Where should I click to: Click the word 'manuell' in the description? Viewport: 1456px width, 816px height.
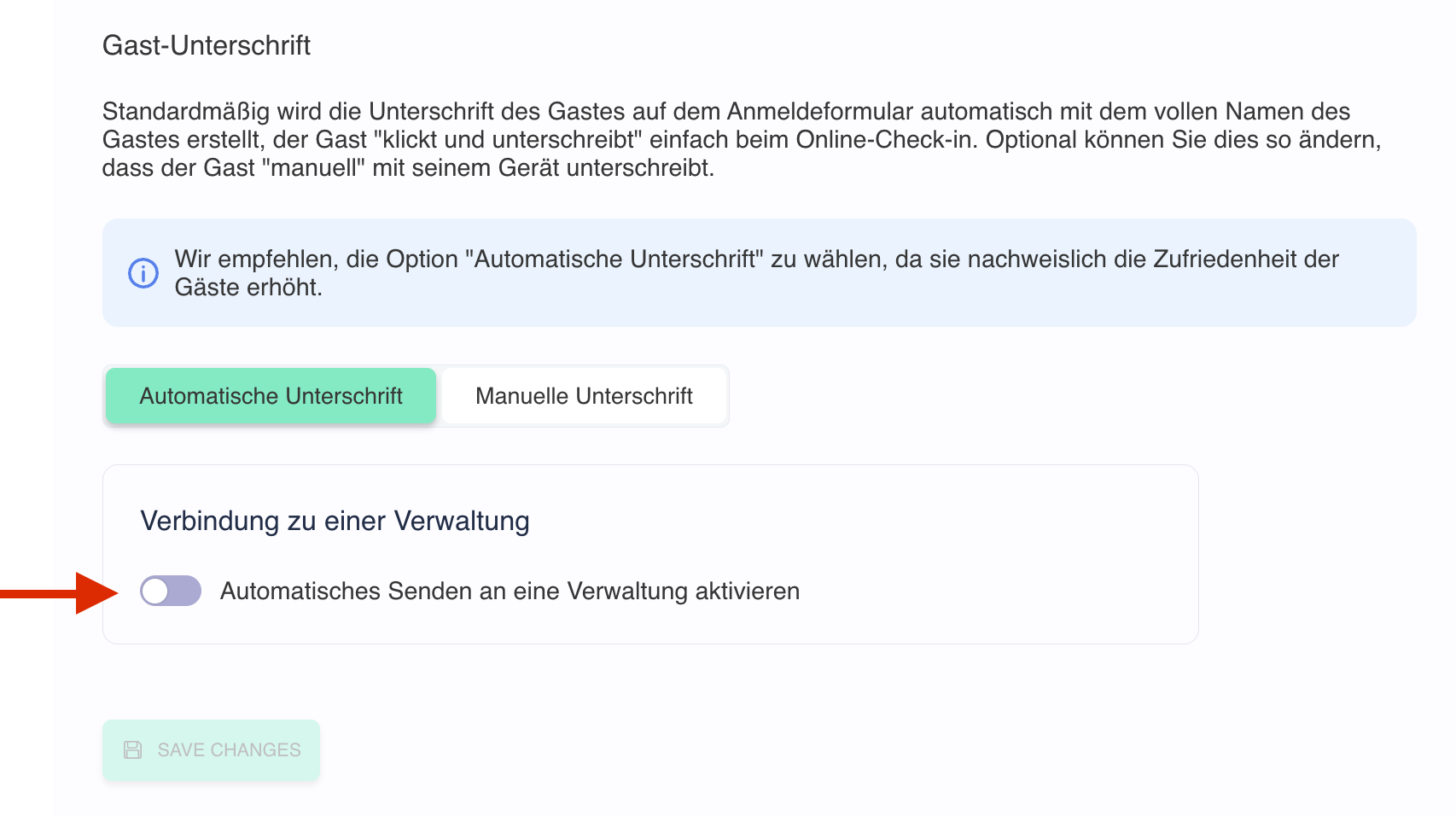[x=317, y=168]
